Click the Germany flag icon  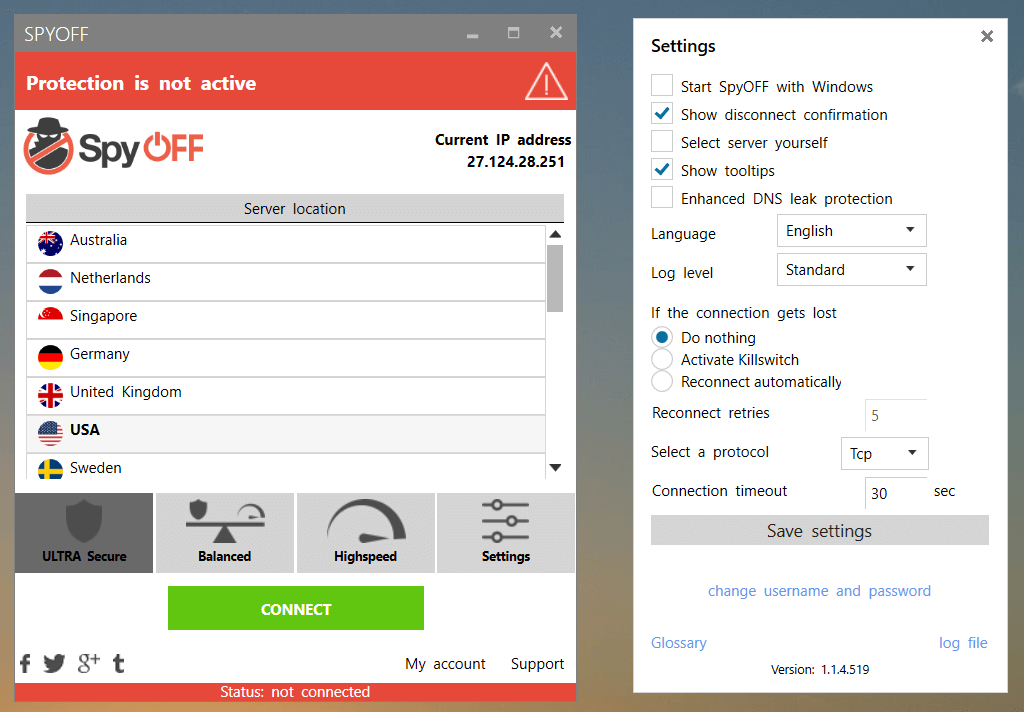[x=50, y=357]
